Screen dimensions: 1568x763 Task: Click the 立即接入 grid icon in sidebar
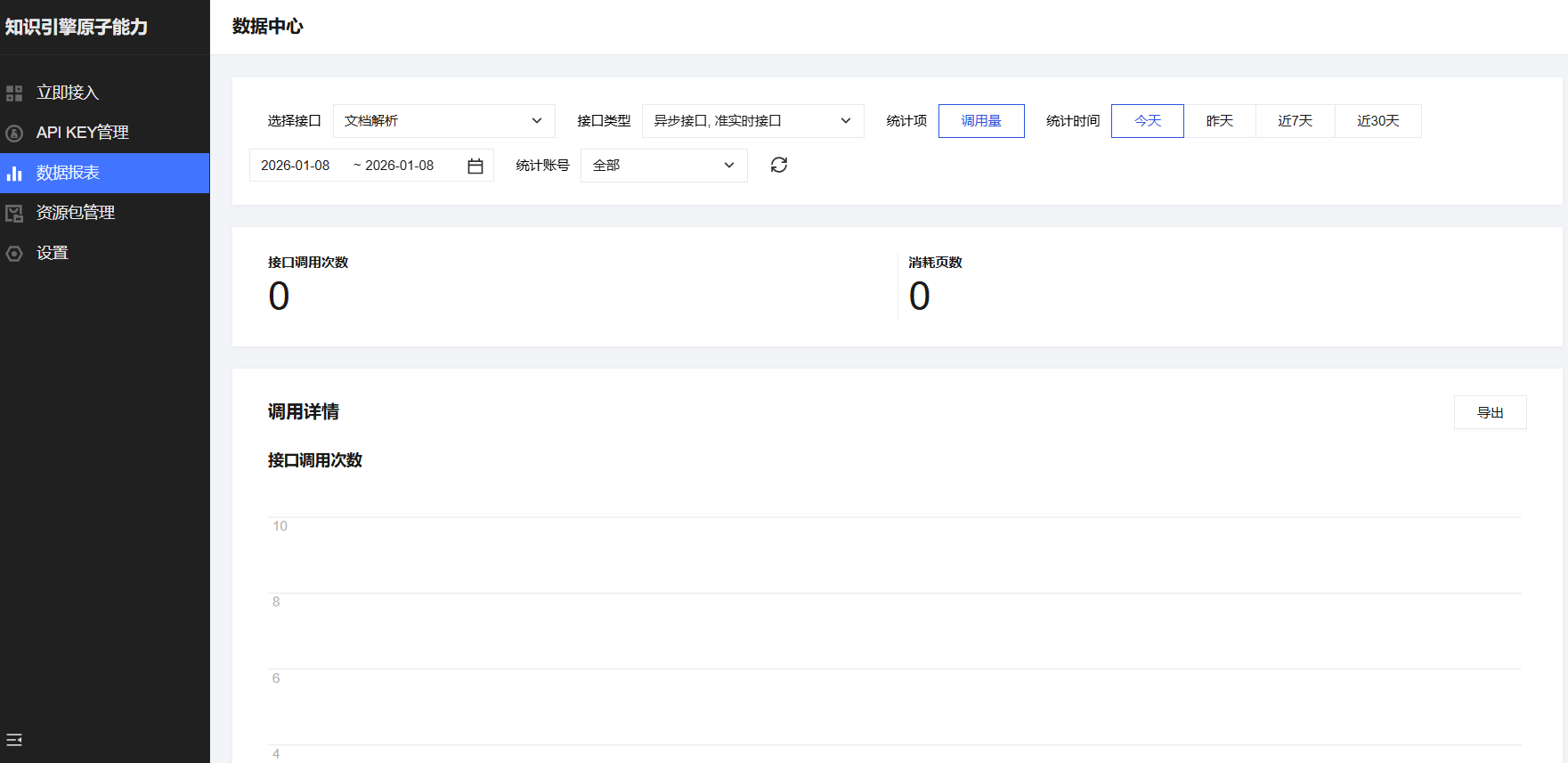(x=14, y=93)
